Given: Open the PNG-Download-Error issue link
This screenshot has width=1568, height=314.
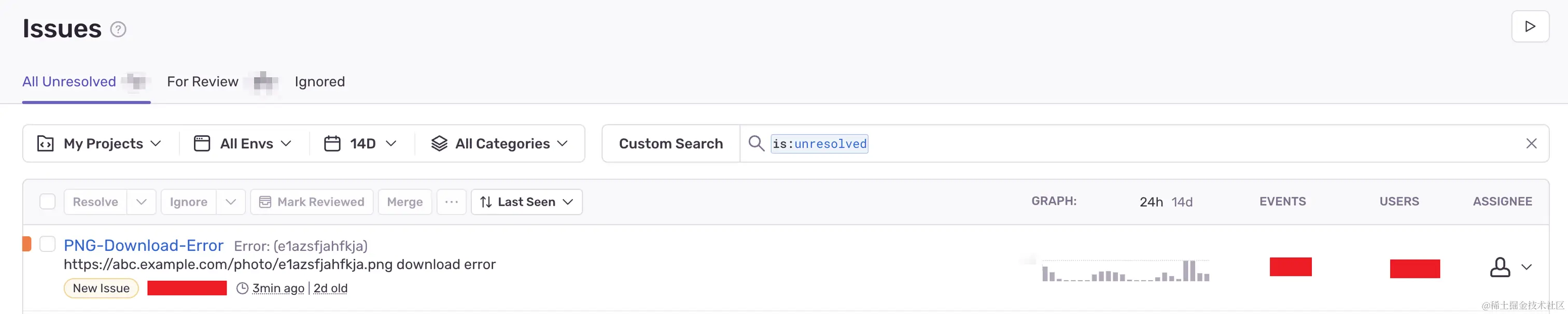Looking at the screenshot, I should point(144,245).
